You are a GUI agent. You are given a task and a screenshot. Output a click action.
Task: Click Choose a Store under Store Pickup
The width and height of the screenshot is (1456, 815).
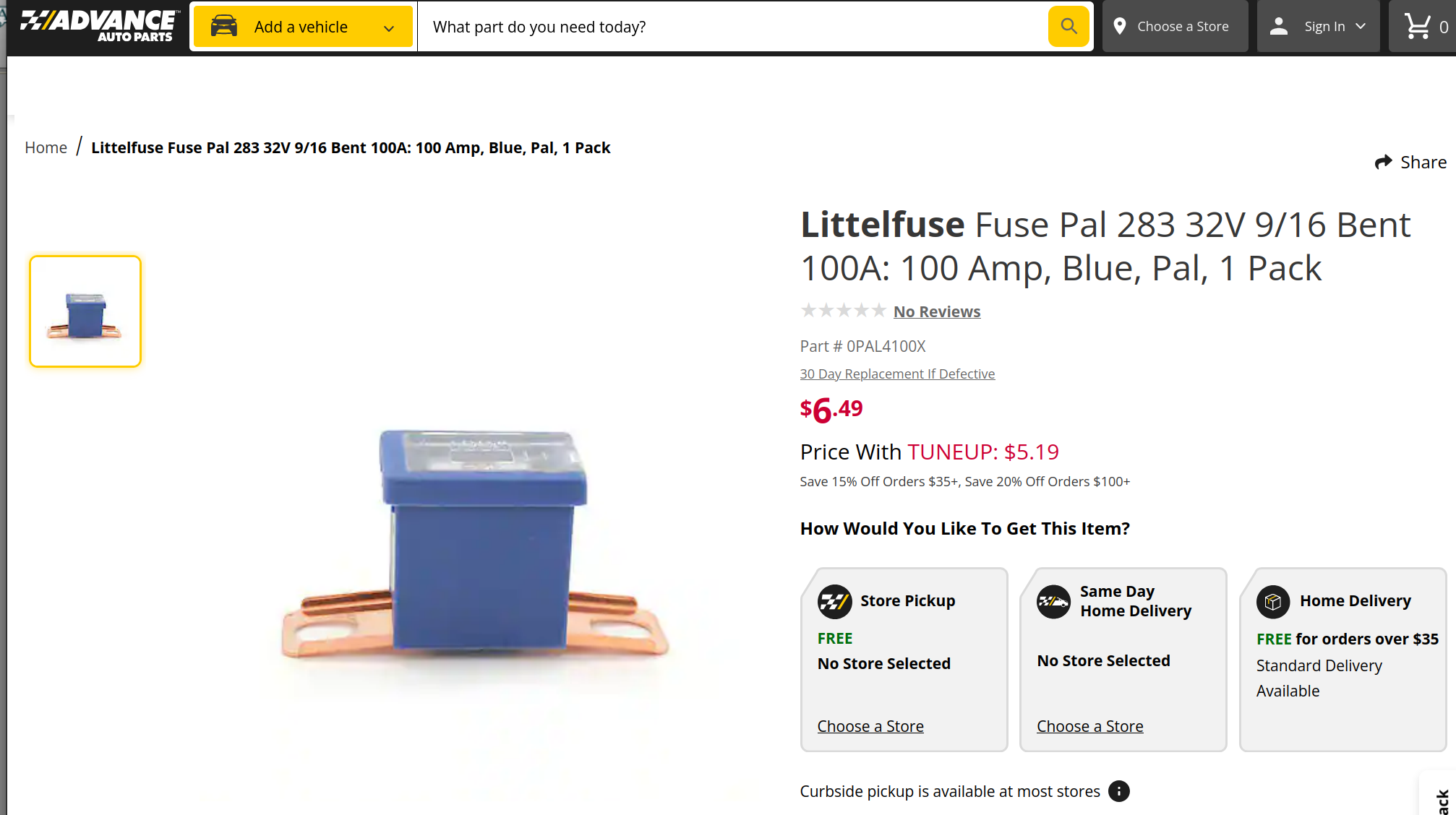tap(870, 726)
